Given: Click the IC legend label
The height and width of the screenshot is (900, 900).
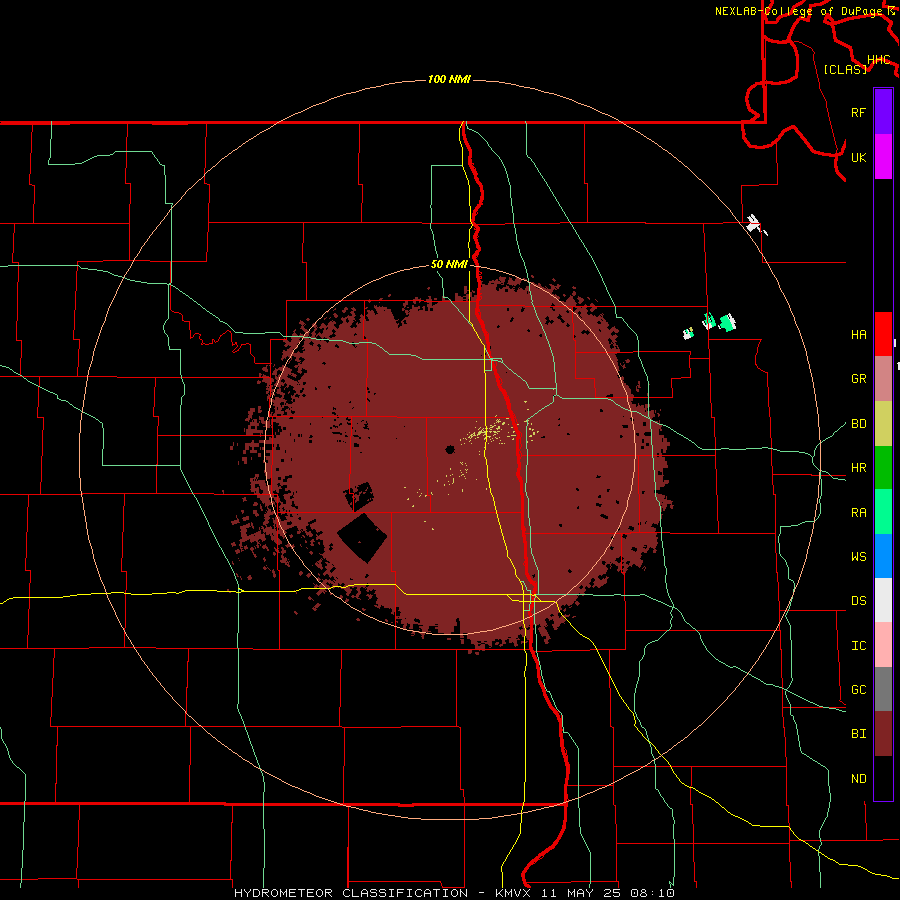Looking at the screenshot, I should tap(858, 645).
